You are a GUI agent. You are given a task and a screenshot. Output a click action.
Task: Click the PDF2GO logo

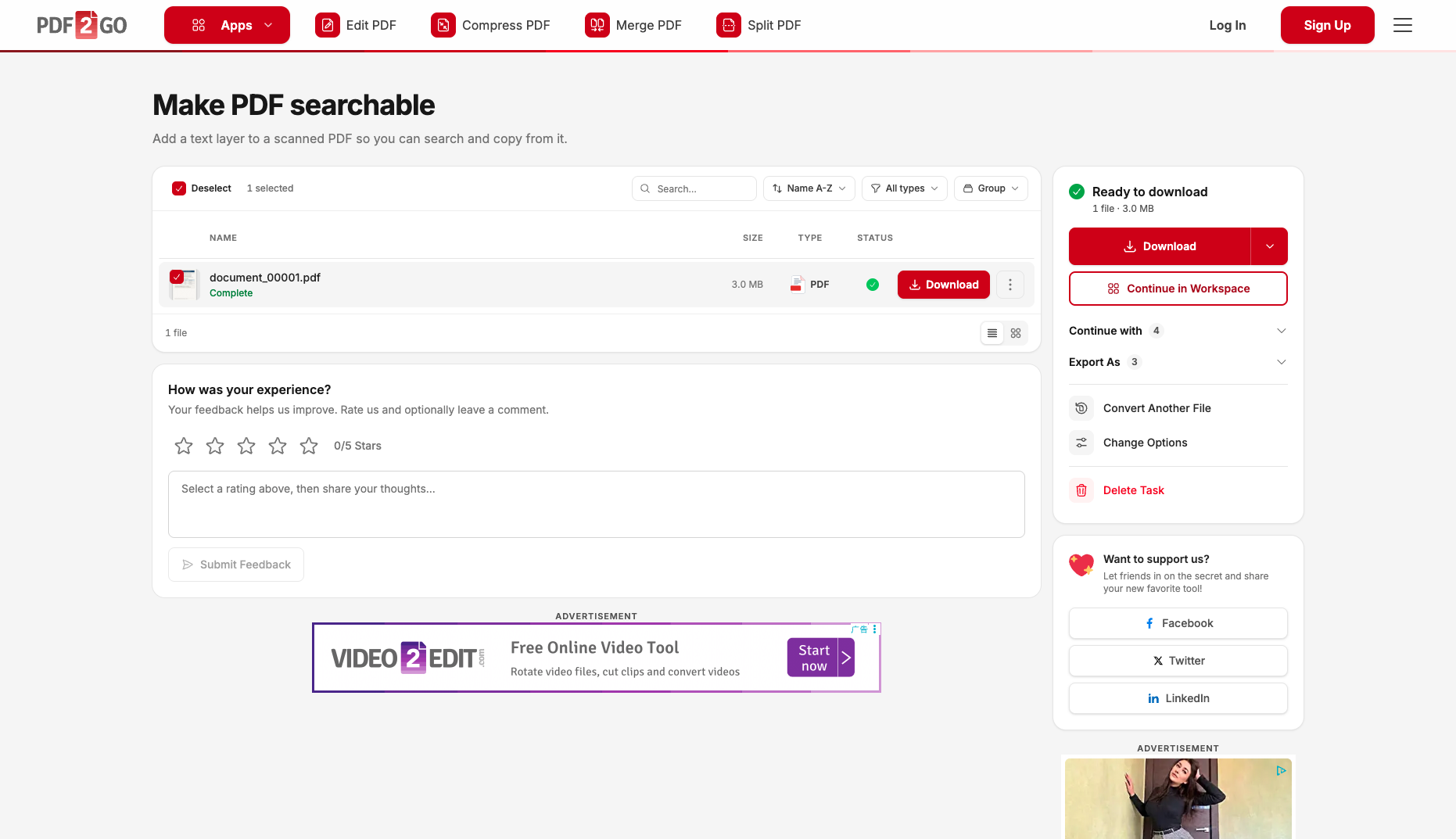click(82, 25)
